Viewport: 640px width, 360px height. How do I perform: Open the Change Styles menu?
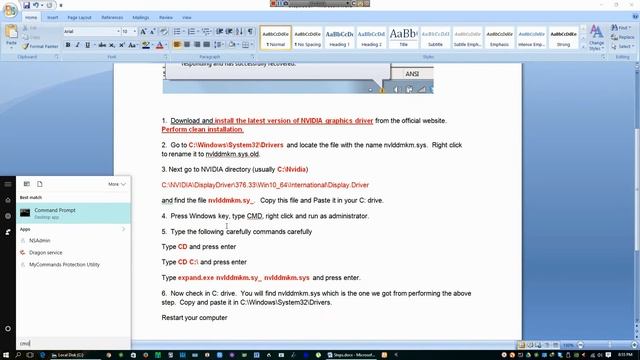point(596,38)
